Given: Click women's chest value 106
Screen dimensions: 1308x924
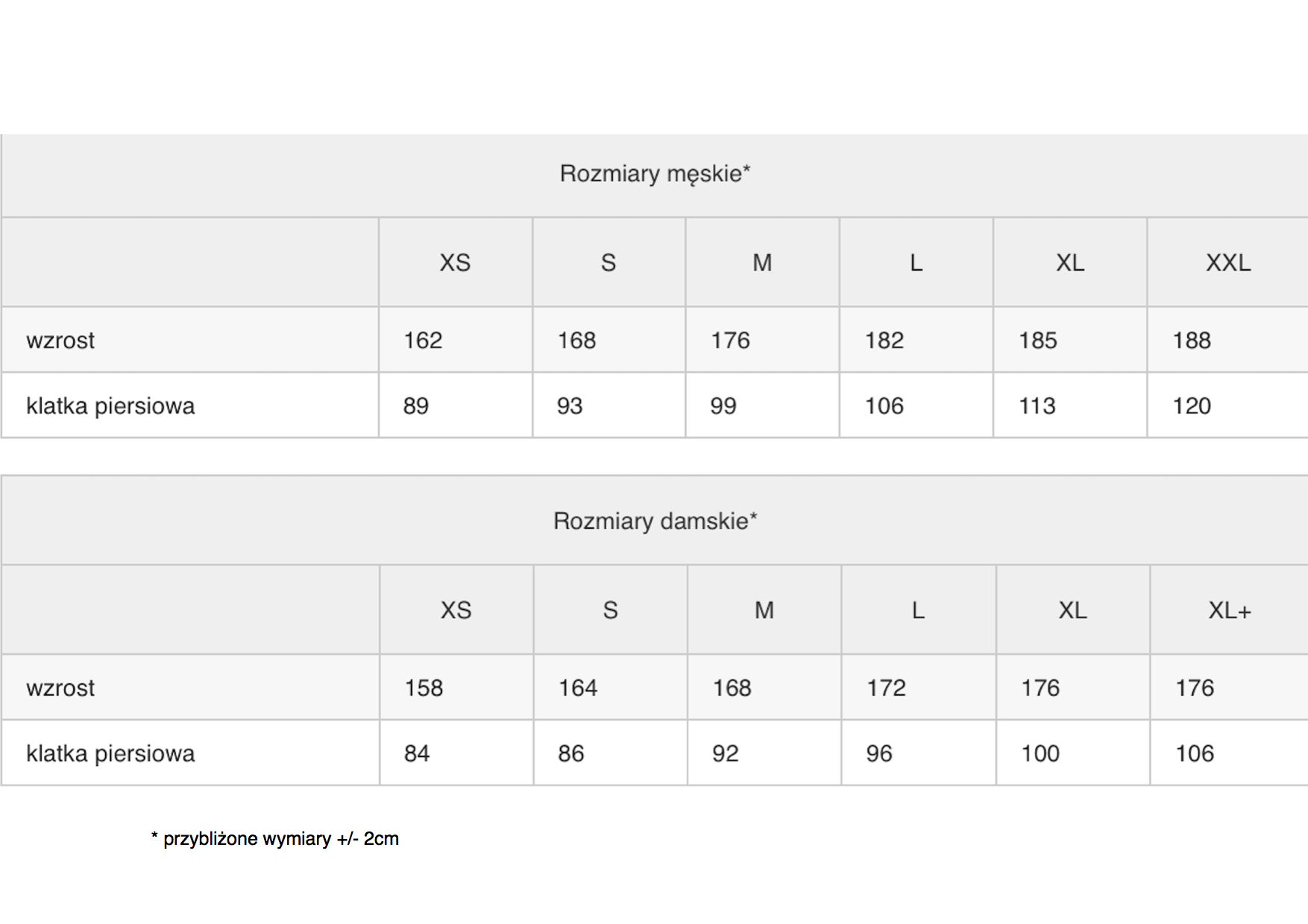Looking at the screenshot, I should (x=1195, y=753).
